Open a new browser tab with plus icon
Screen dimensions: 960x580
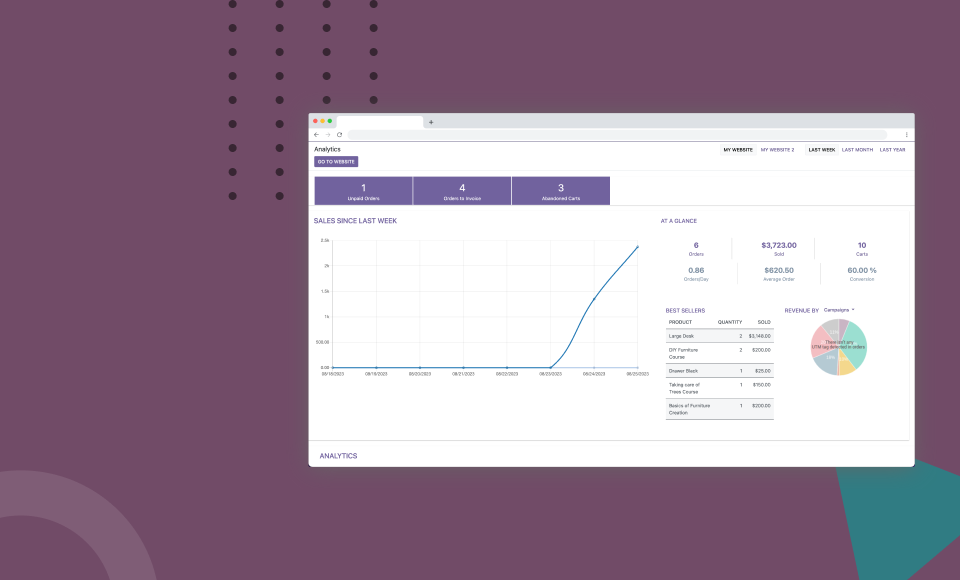431,122
